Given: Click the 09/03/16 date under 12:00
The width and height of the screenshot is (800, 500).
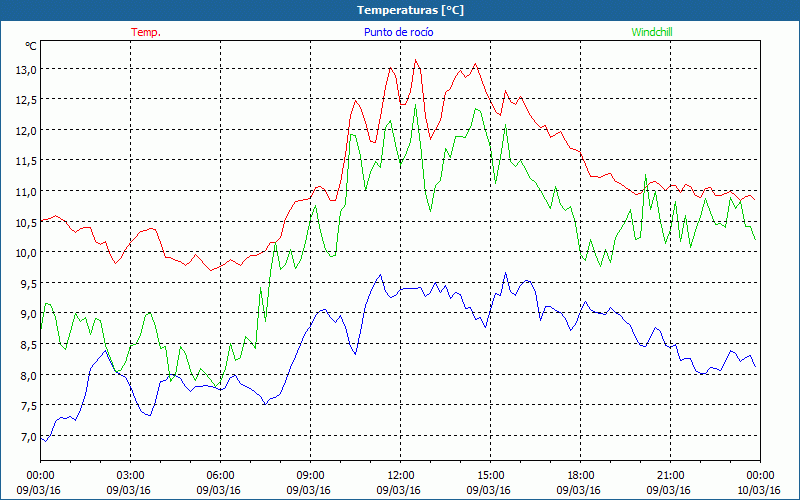Looking at the screenshot, I should click(398, 490).
